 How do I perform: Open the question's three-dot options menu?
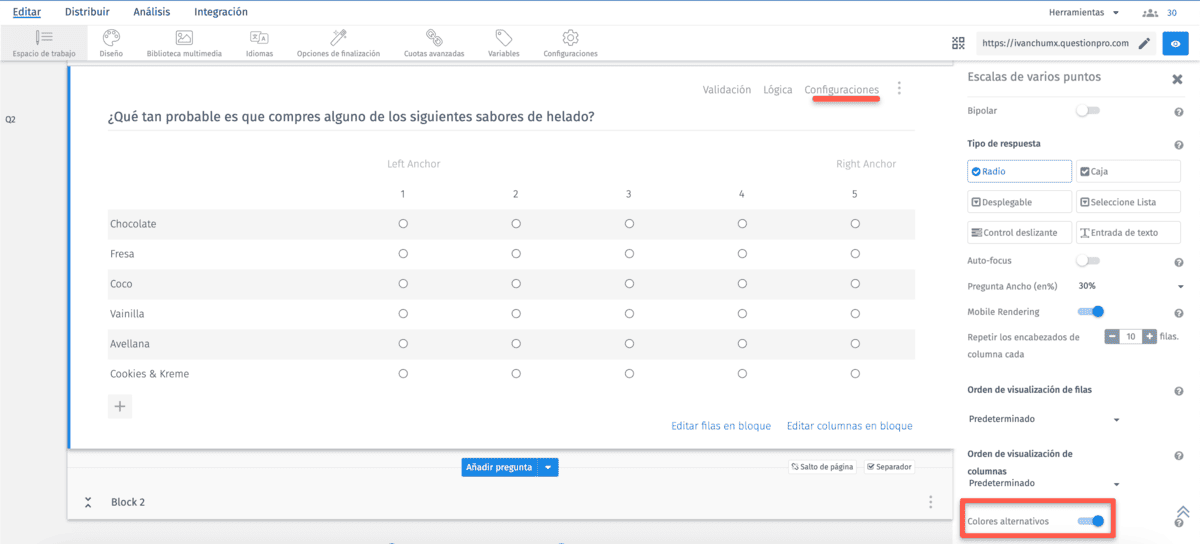click(899, 89)
